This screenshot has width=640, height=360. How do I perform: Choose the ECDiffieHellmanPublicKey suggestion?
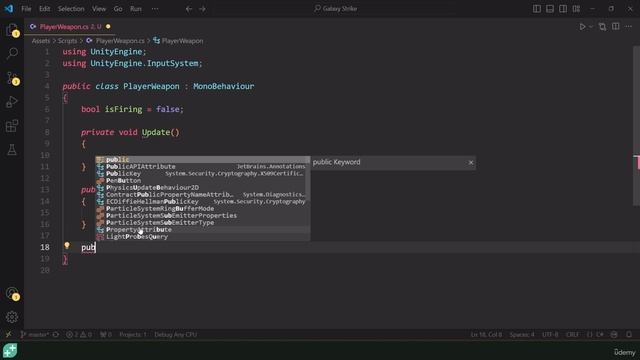[x=202, y=202]
